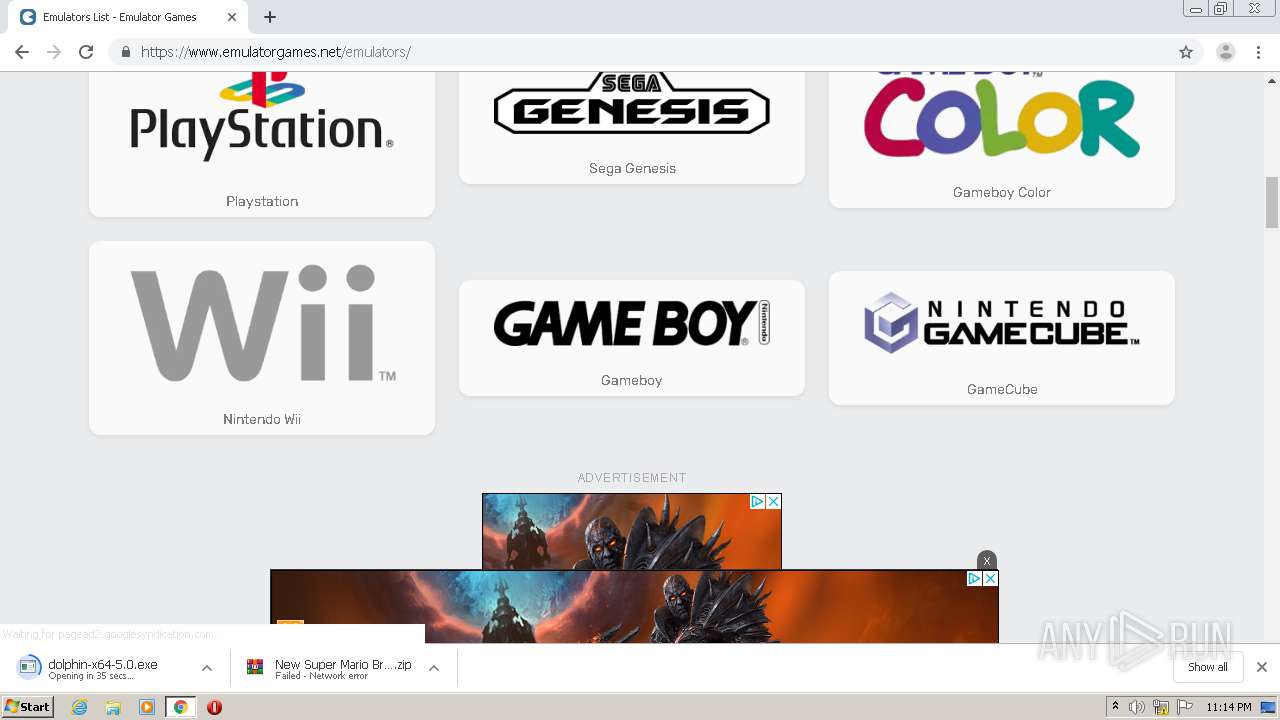Image resolution: width=1280 pixels, height=720 pixels.
Task: Click the Nintendo Wii label
Action: tap(262, 419)
